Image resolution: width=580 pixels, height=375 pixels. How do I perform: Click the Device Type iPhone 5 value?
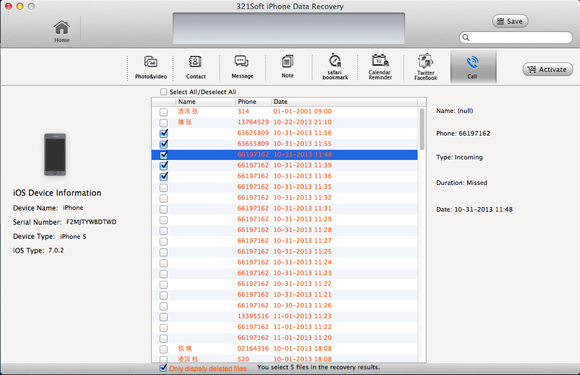point(73,236)
